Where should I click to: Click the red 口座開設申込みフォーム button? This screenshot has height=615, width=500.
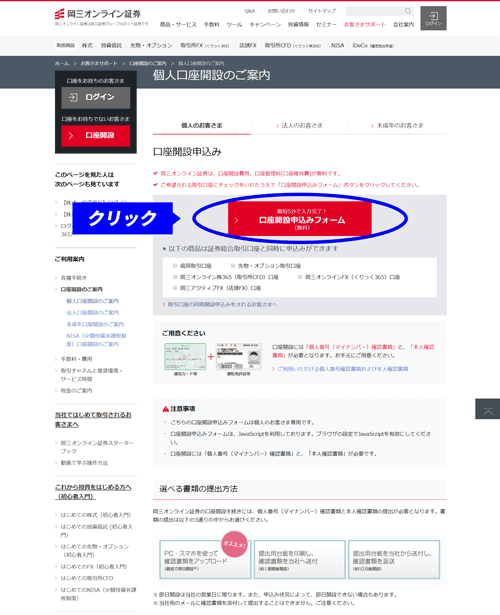click(x=300, y=219)
